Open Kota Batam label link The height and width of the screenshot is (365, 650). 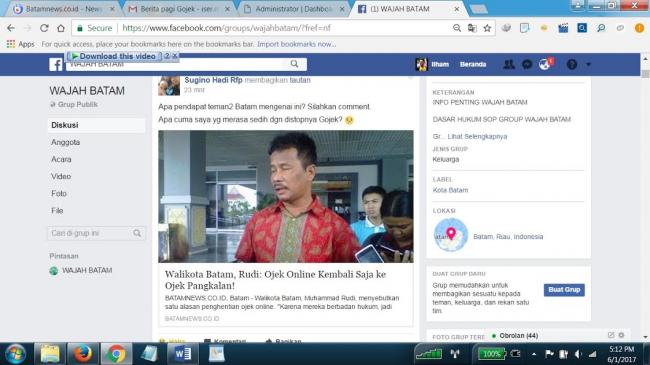[450, 190]
